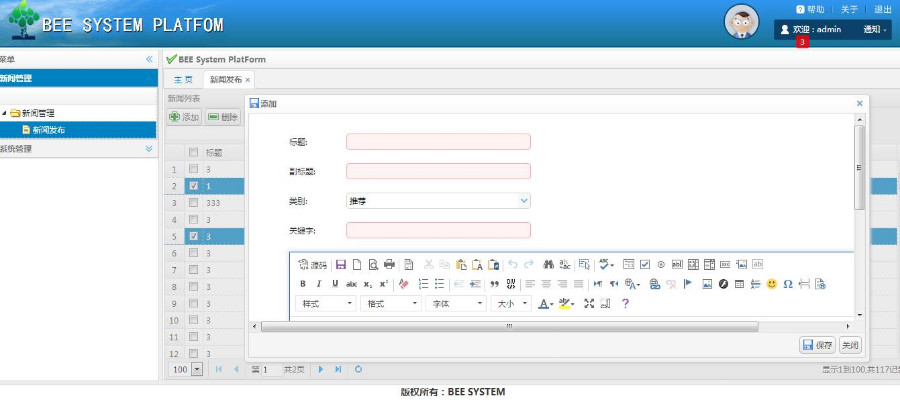The image size is (900, 400).
Task: Click the Replace icon in the editor
Action: pos(565,265)
